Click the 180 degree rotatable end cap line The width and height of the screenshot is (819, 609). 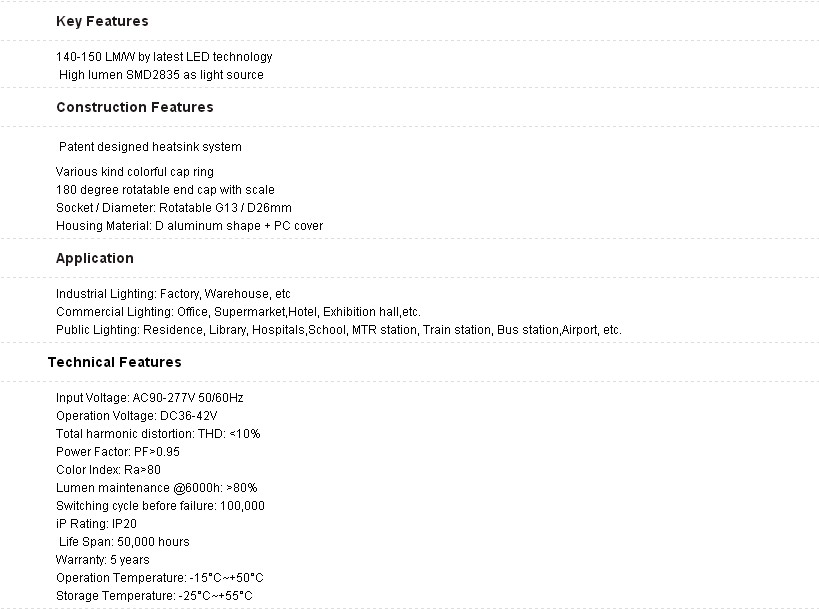tap(165, 190)
